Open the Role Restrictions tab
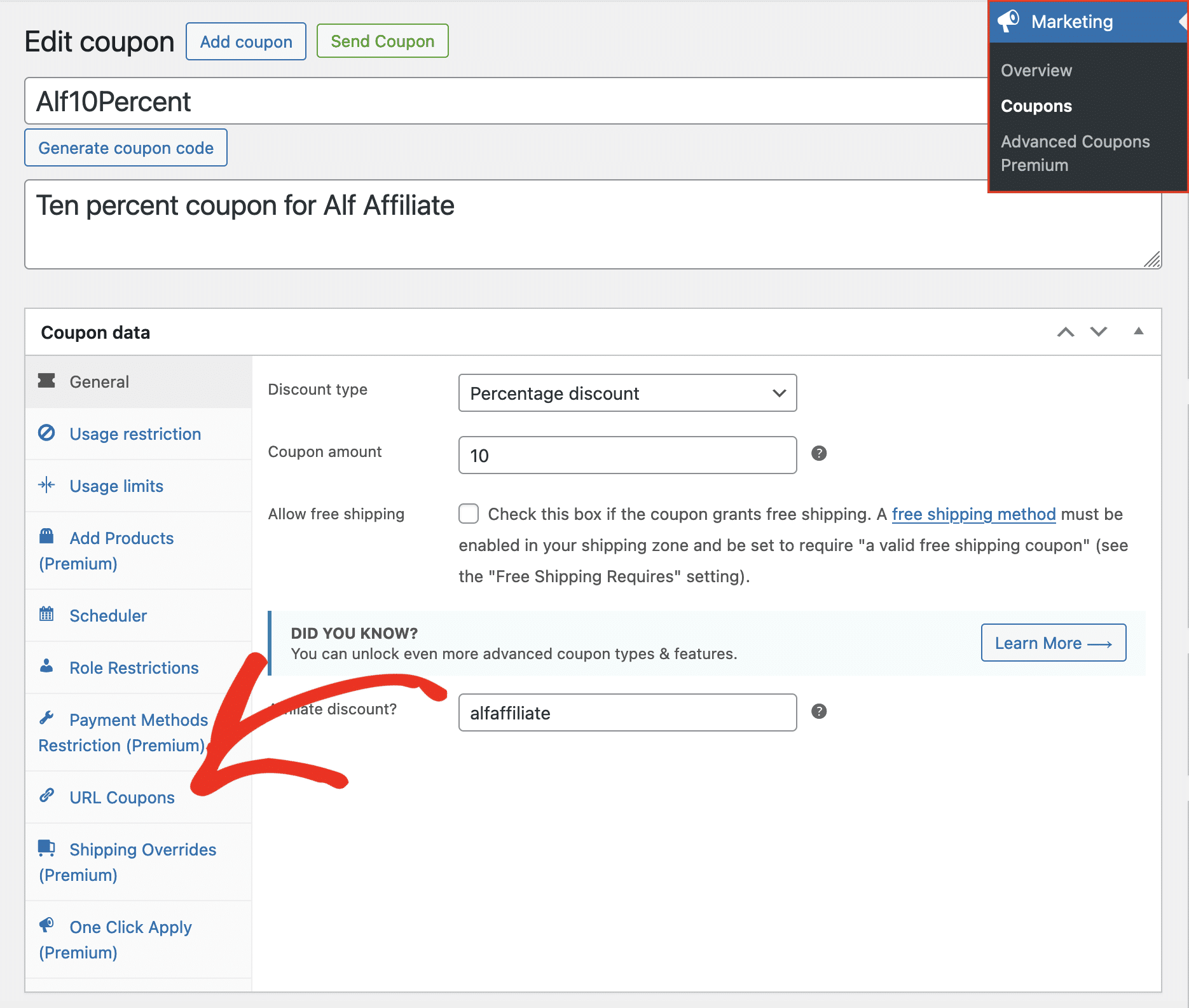Image resolution: width=1189 pixels, height=1008 pixels. pyautogui.click(x=139, y=667)
